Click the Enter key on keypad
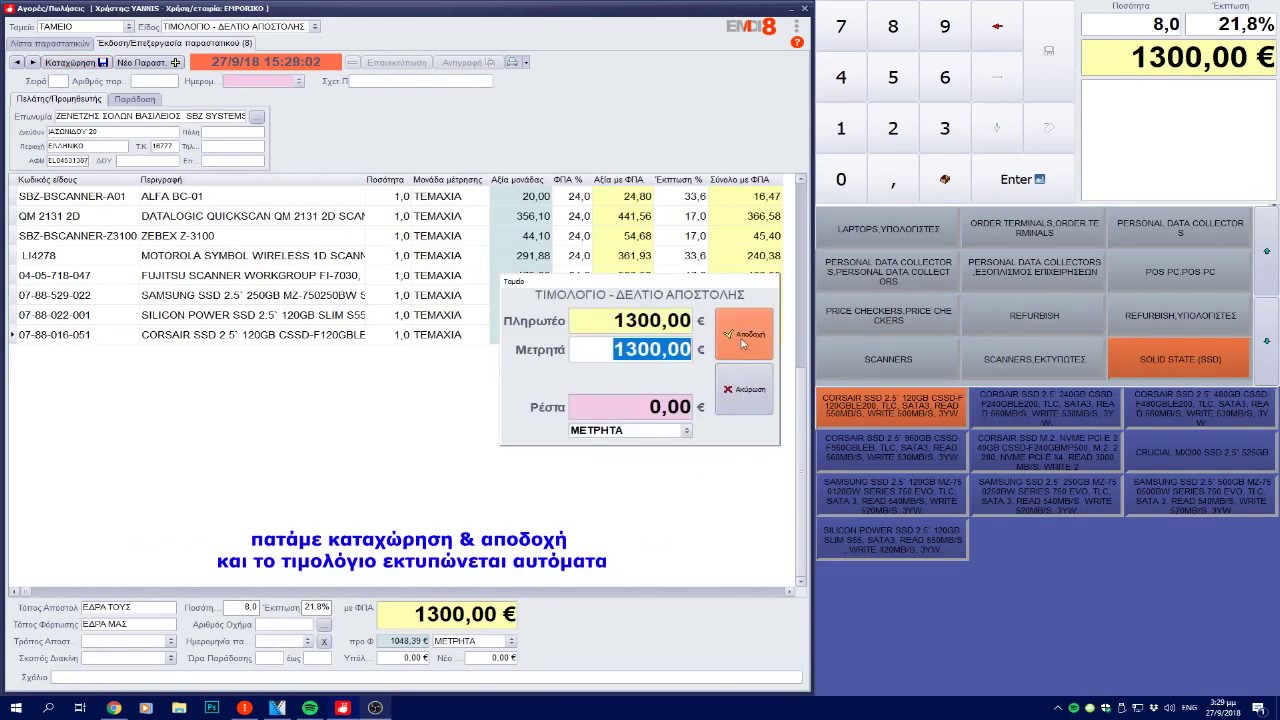 click(x=1023, y=179)
